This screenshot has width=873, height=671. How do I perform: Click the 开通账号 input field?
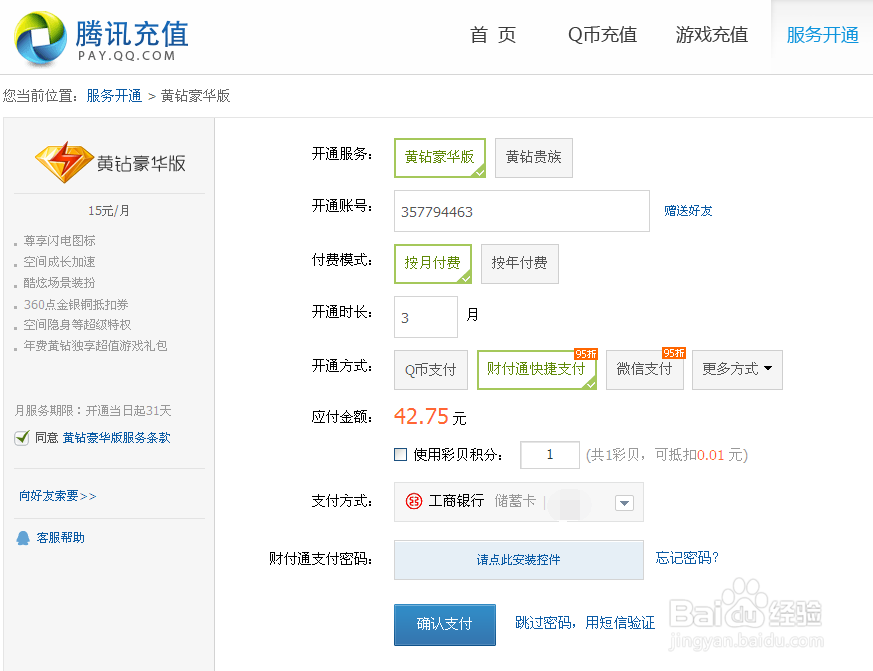tap(521, 212)
